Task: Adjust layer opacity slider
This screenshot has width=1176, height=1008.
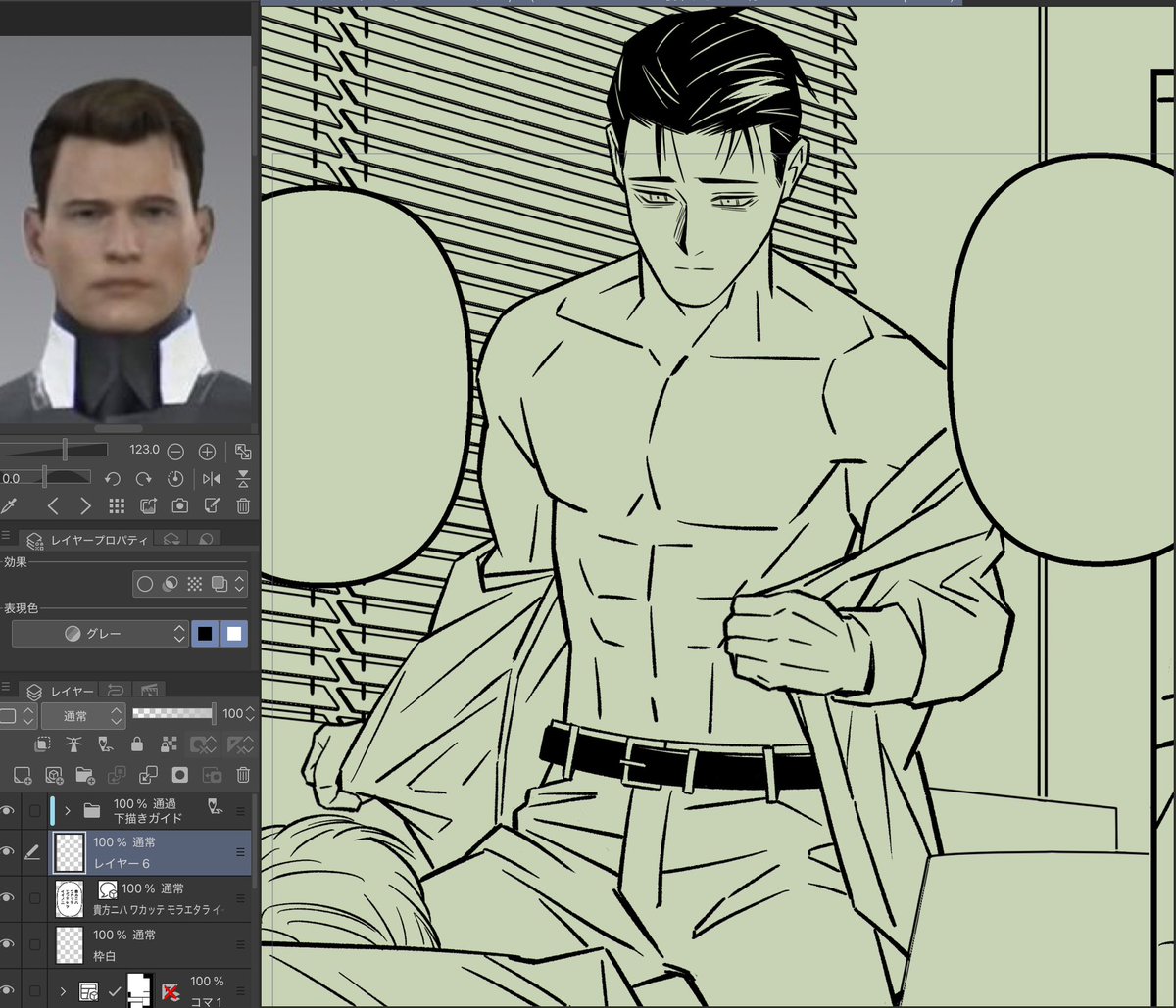Action: click(x=173, y=714)
